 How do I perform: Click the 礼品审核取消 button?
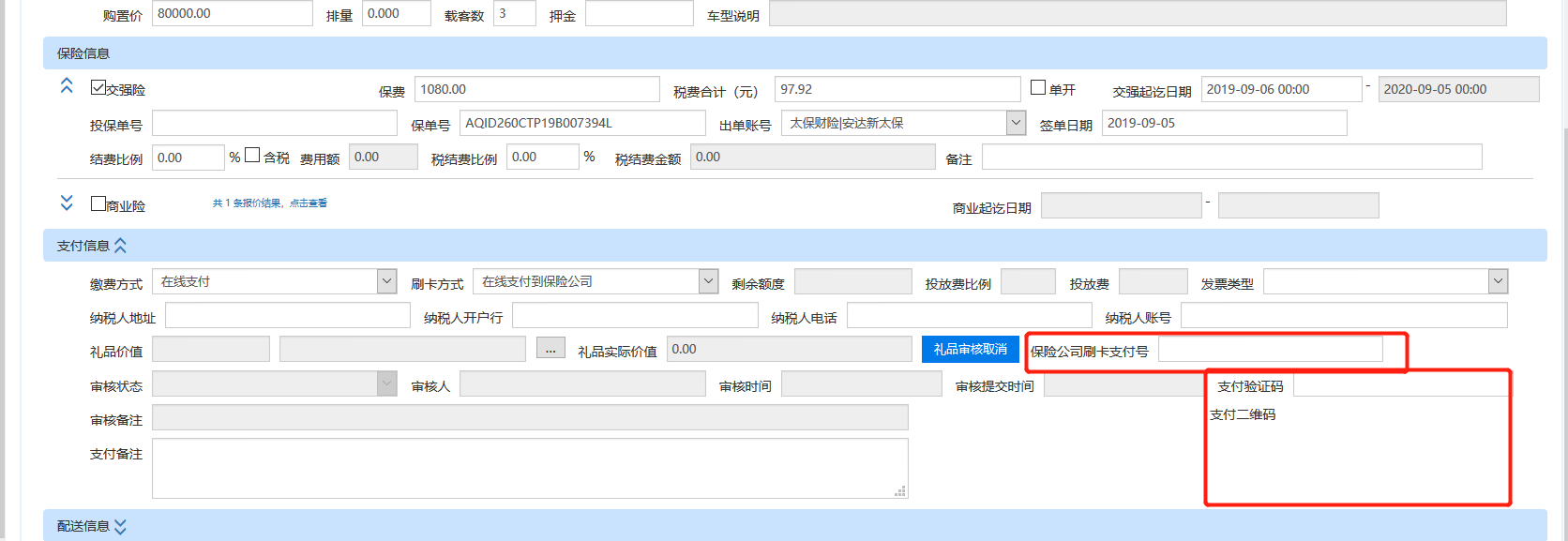coord(970,349)
